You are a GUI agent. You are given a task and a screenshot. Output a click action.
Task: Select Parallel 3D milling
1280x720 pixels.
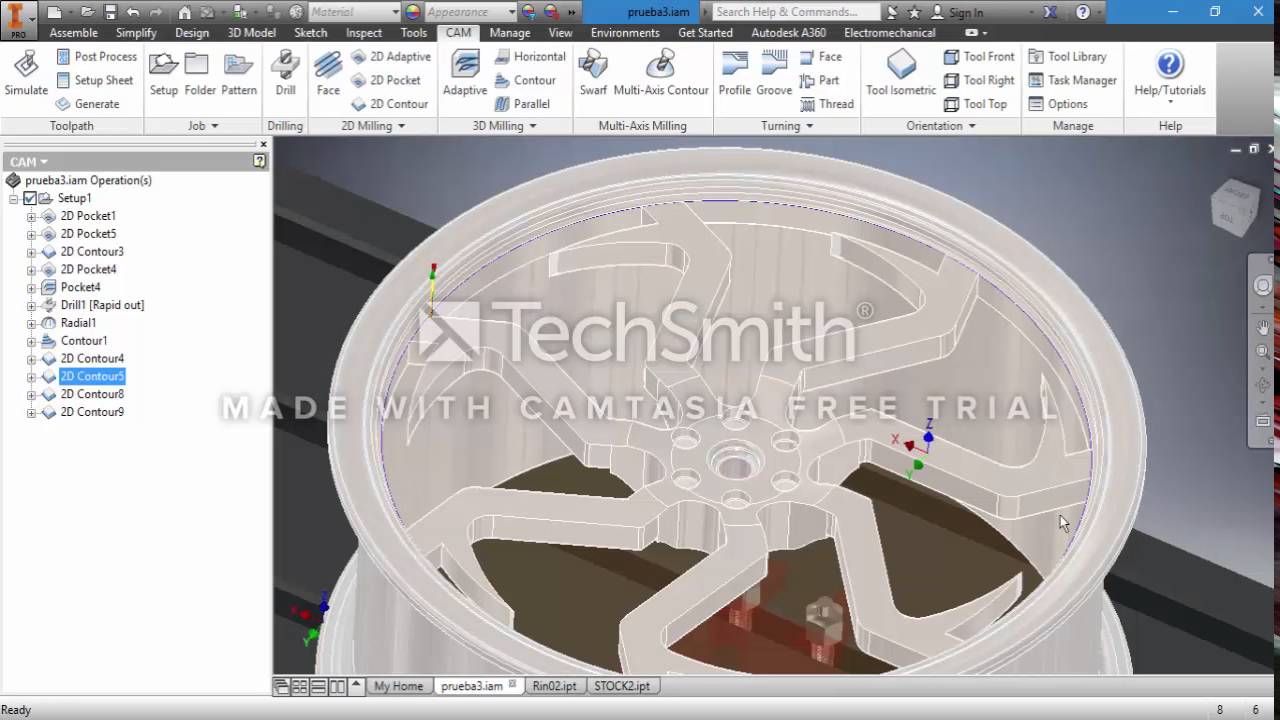[x=522, y=104]
